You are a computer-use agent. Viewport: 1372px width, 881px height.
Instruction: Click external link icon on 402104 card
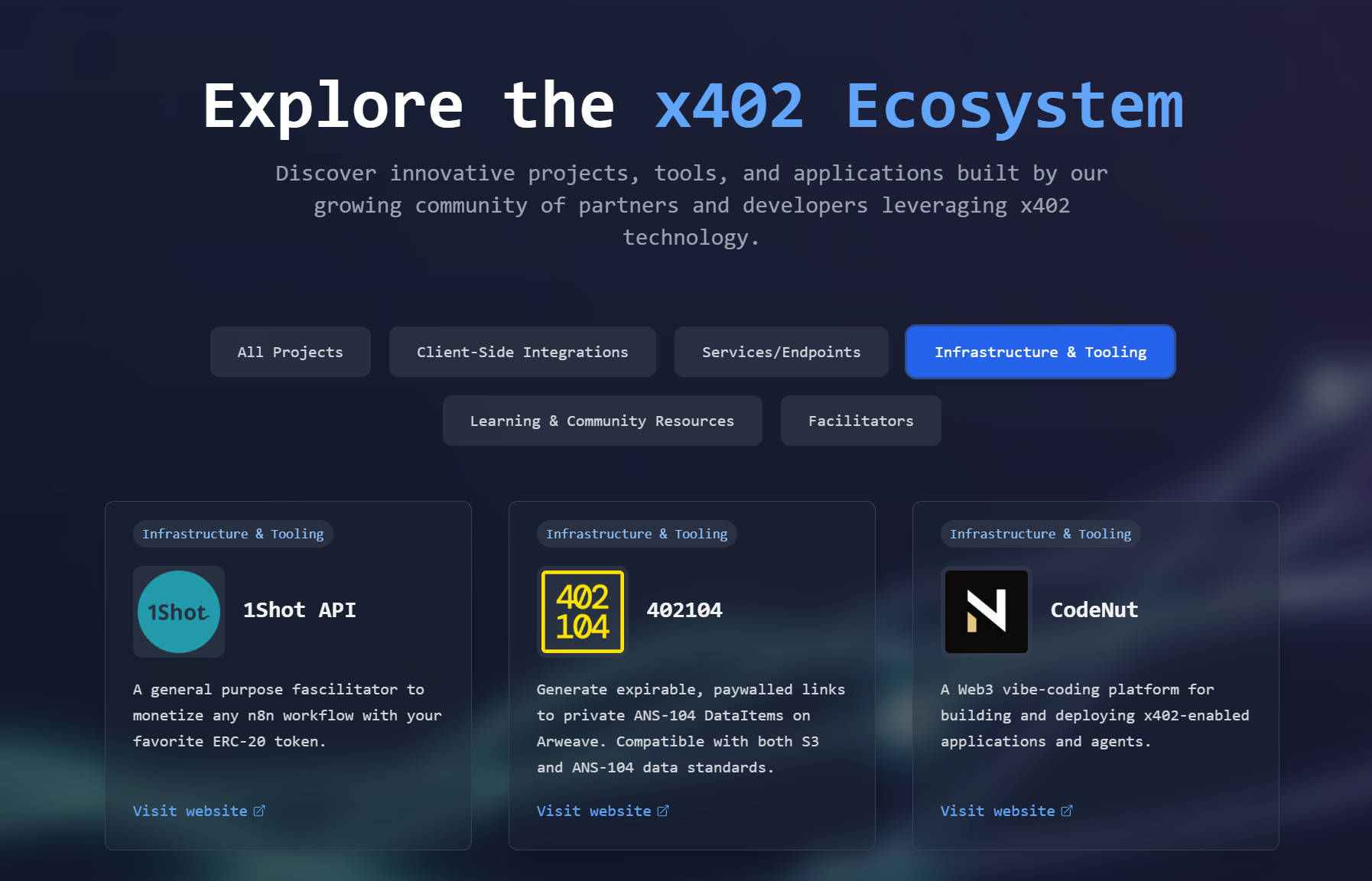[x=663, y=811]
